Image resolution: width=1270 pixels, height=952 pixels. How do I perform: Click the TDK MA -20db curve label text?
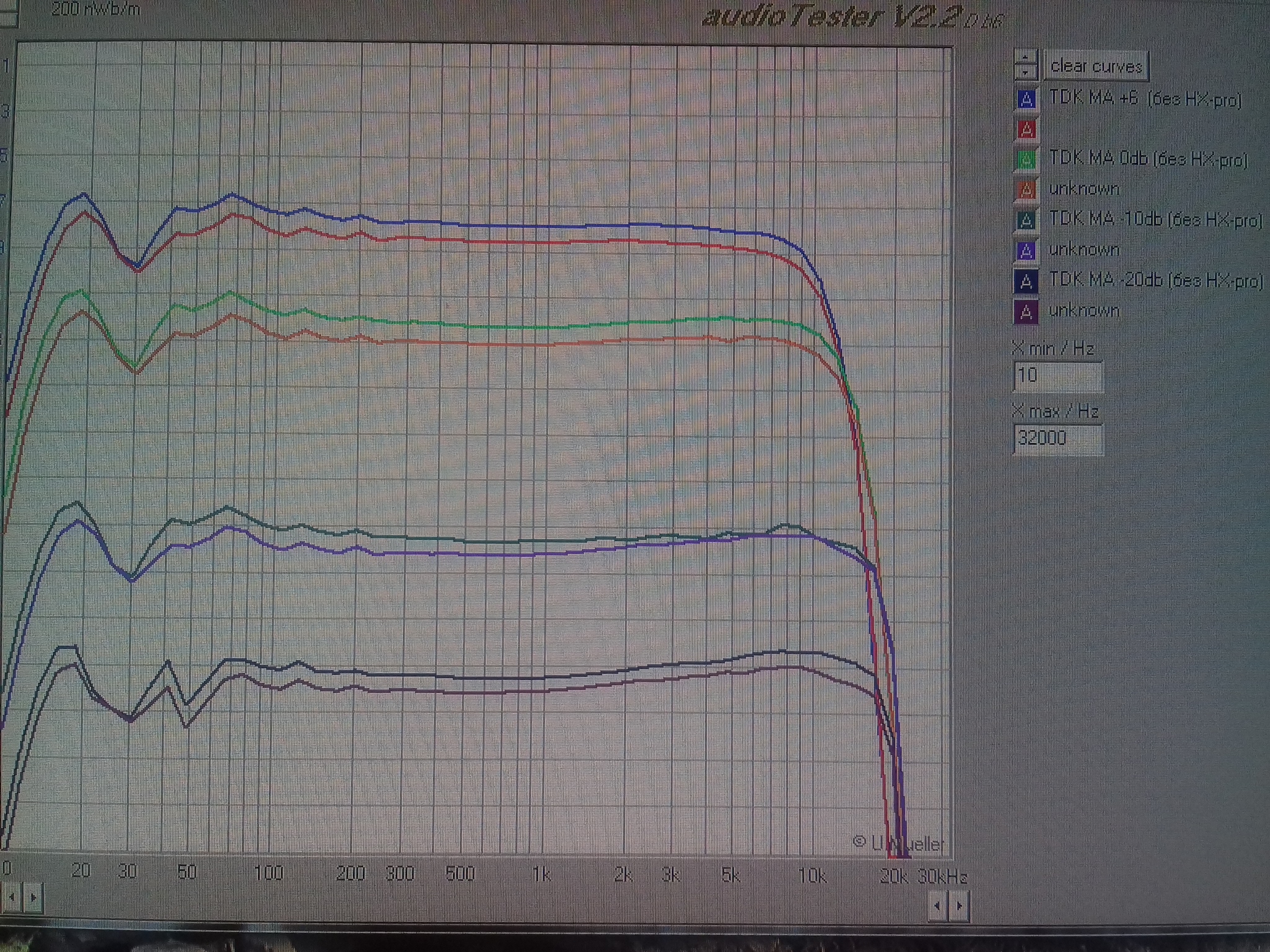(x=1155, y=280)
